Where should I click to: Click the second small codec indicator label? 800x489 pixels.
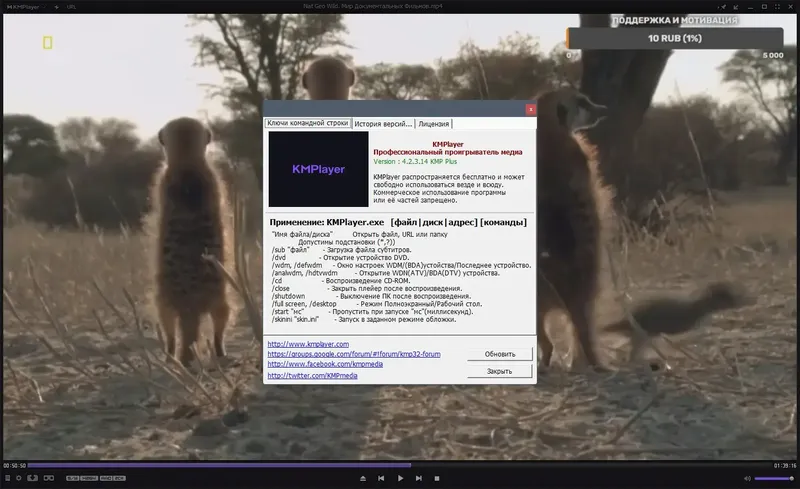(89, 478)
